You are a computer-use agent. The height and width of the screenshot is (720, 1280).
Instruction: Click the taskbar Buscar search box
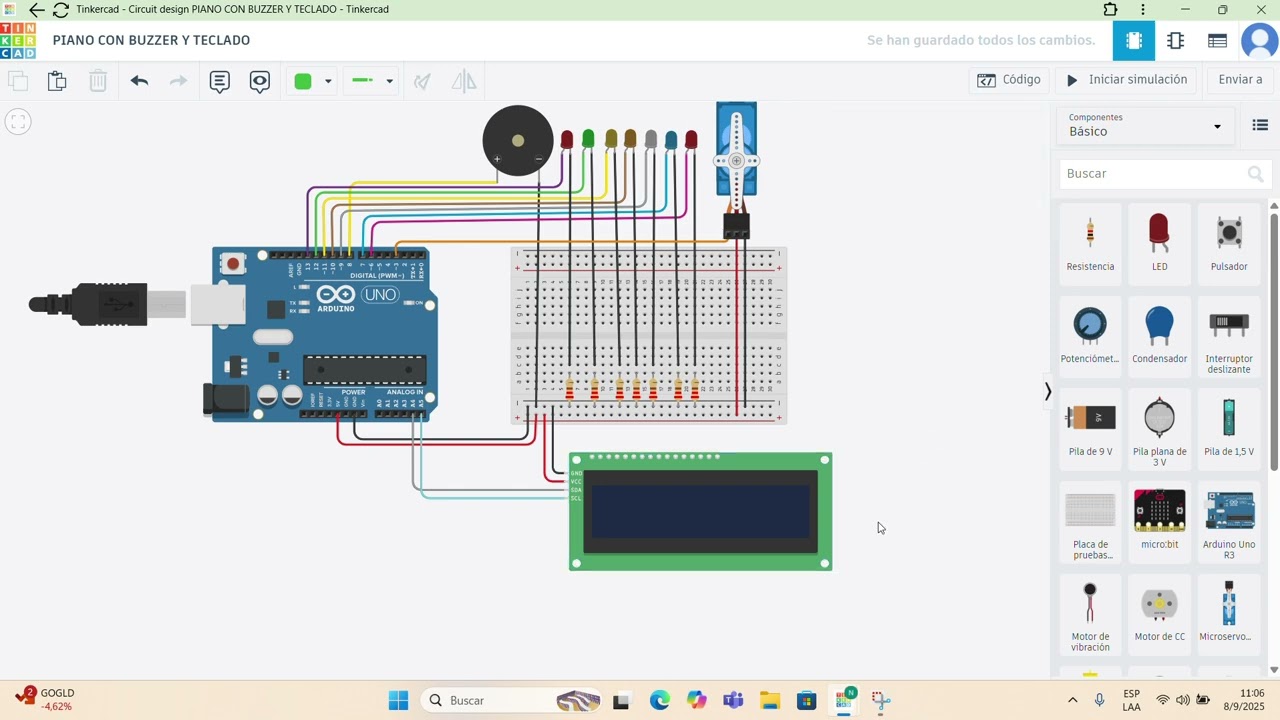click(x=512, y=700)
